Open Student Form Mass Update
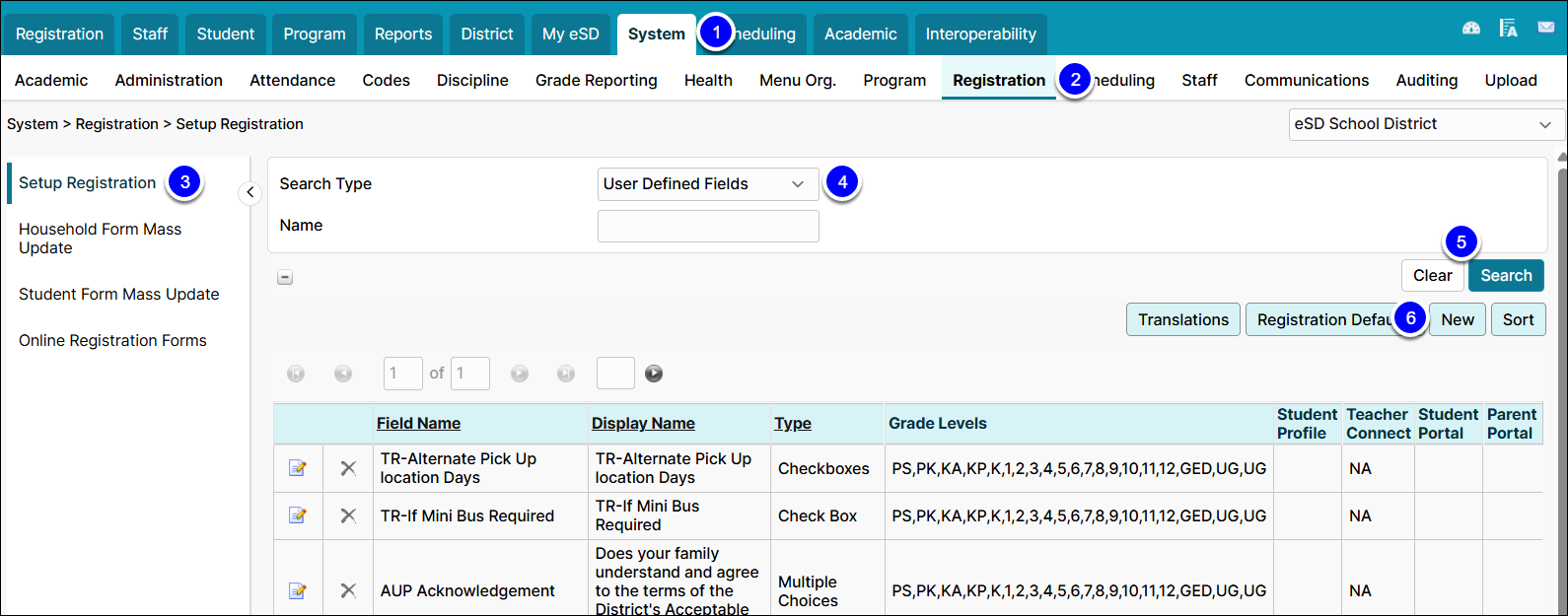Viewport: 1568px width, 616px height. coord(119,295)
